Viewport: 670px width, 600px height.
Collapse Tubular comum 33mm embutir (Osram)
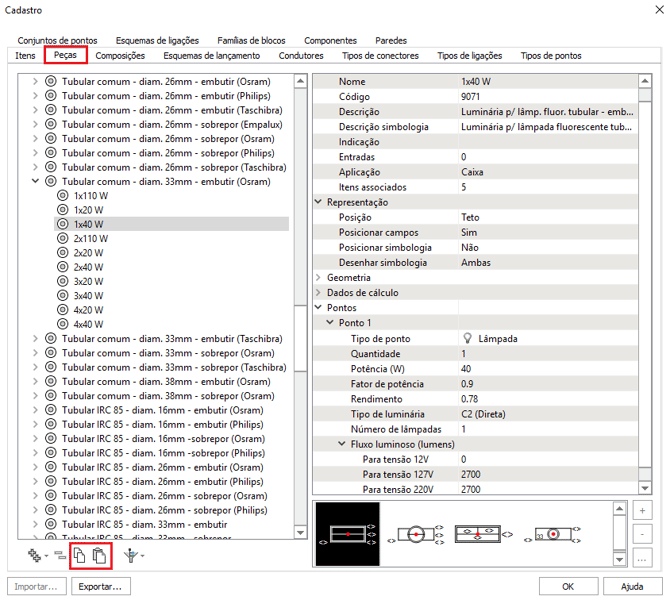pos(37,182)
